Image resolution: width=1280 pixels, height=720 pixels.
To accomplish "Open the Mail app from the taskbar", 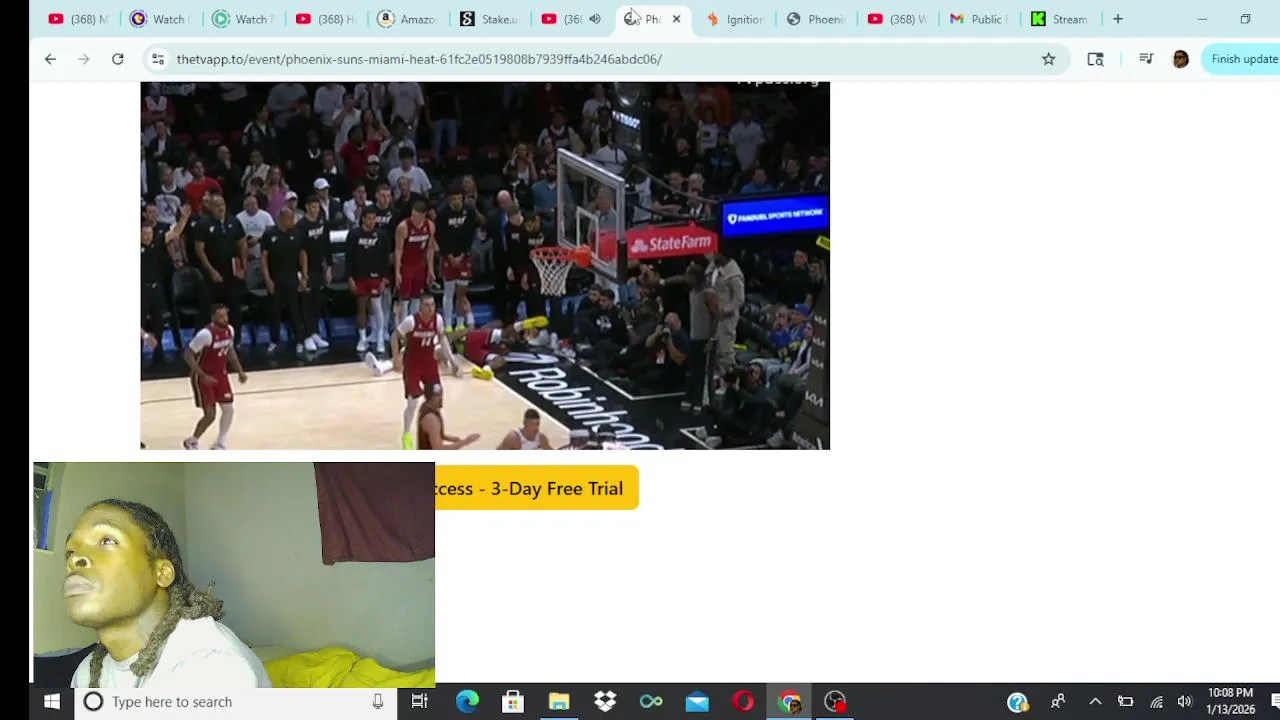I will [x=697, y=702].
